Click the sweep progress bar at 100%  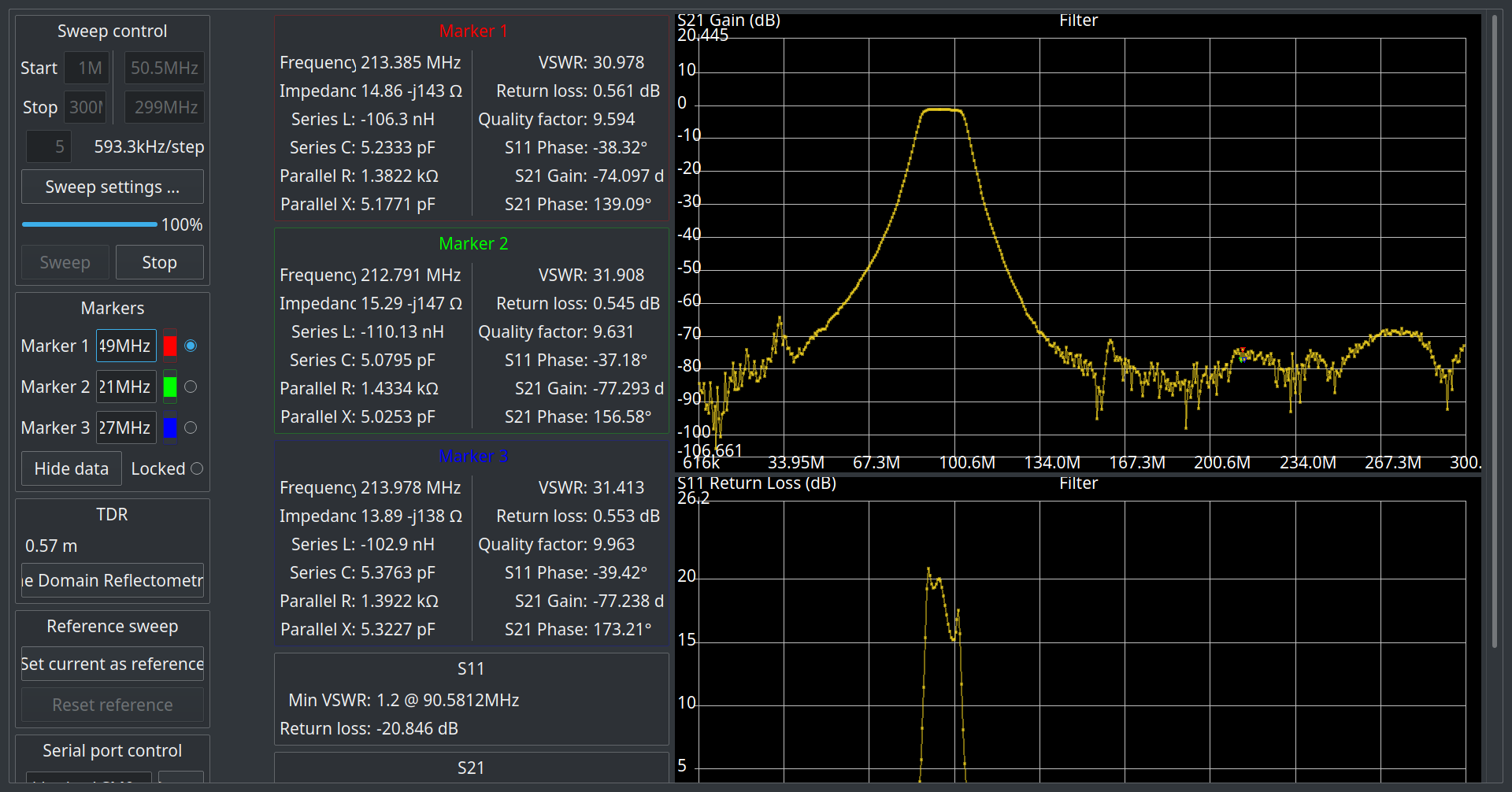[x=90, y=224]
